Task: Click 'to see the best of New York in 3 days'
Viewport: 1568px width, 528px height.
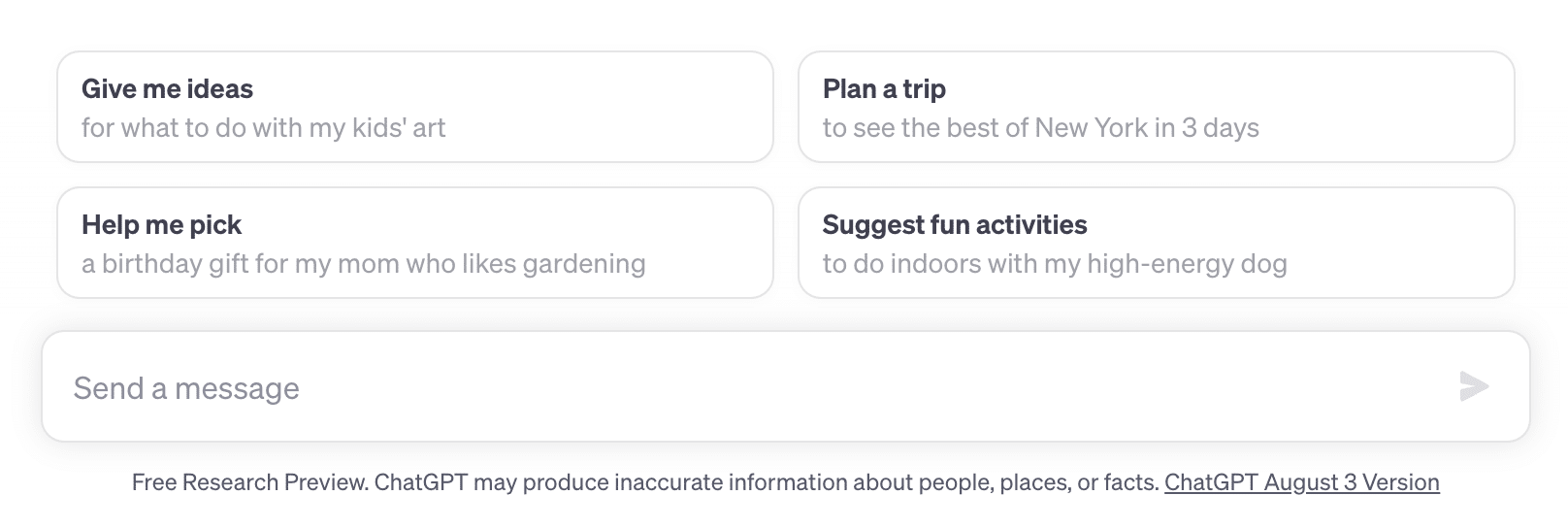Action: click(x=1040, y=128)
